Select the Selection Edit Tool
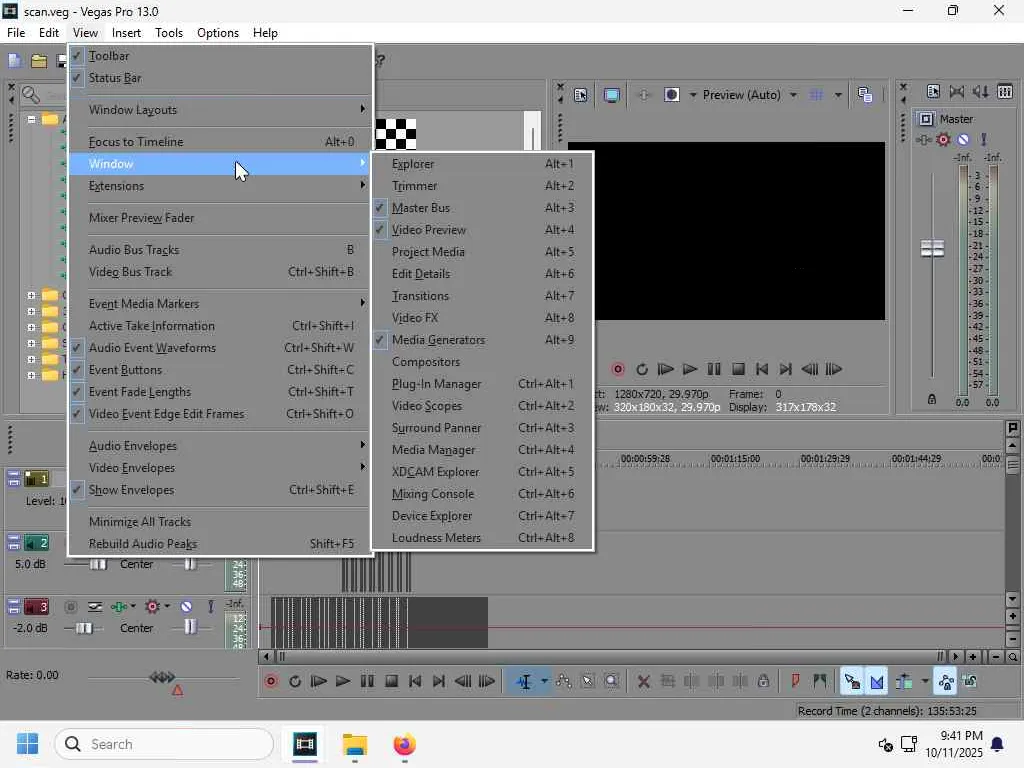Screen dimensions: 1024x768 588,682
